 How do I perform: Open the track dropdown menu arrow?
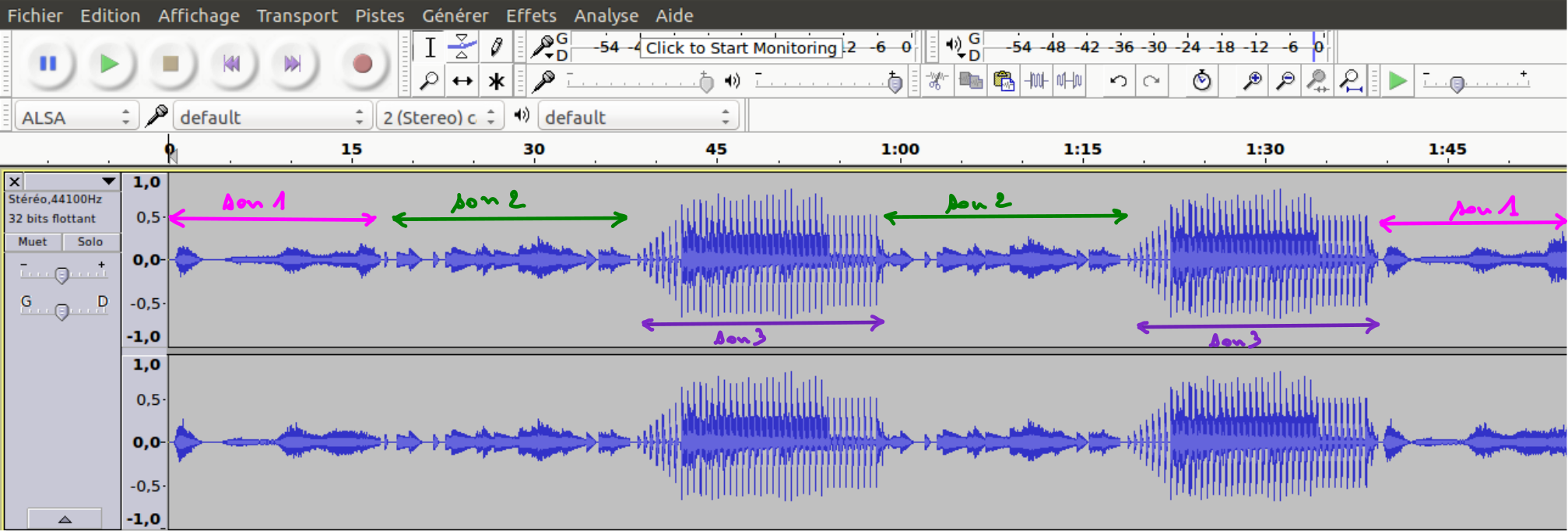point(108,181)
